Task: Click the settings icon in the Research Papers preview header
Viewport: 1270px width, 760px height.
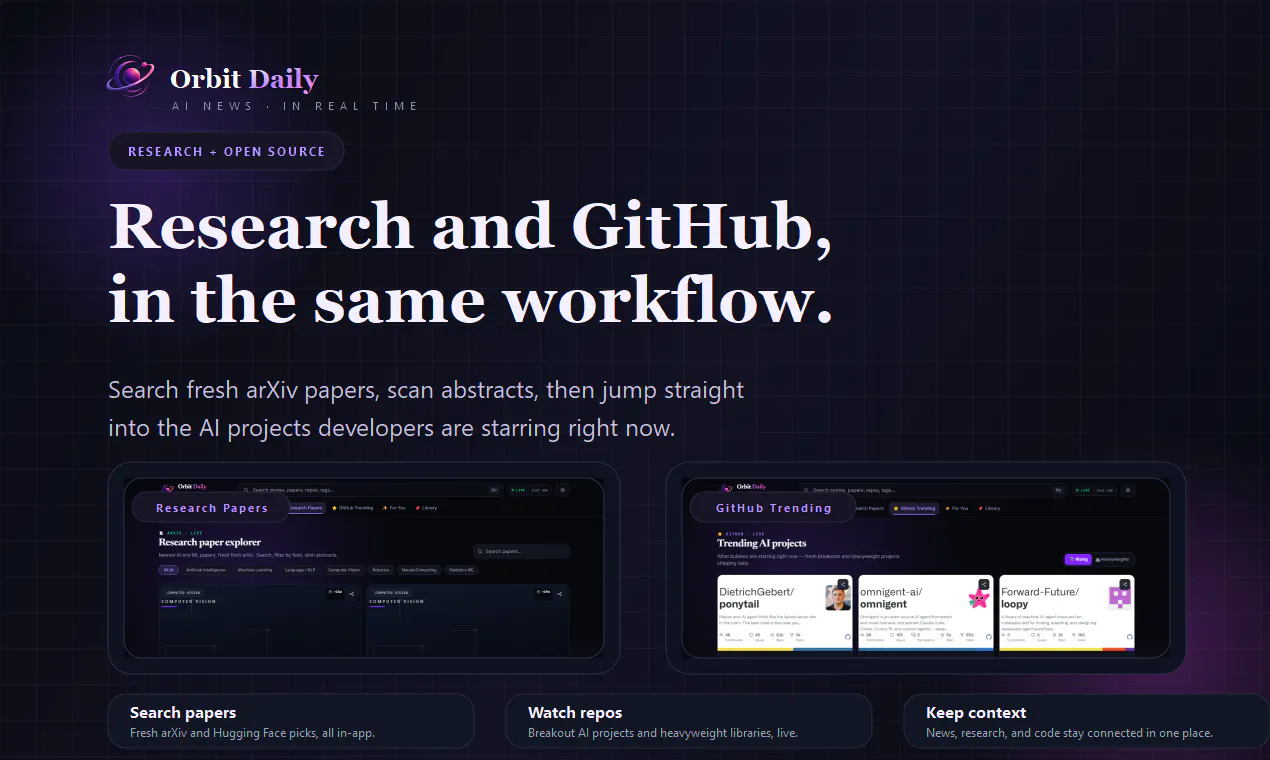Action: pyautogui.click(x=563, y=490)
